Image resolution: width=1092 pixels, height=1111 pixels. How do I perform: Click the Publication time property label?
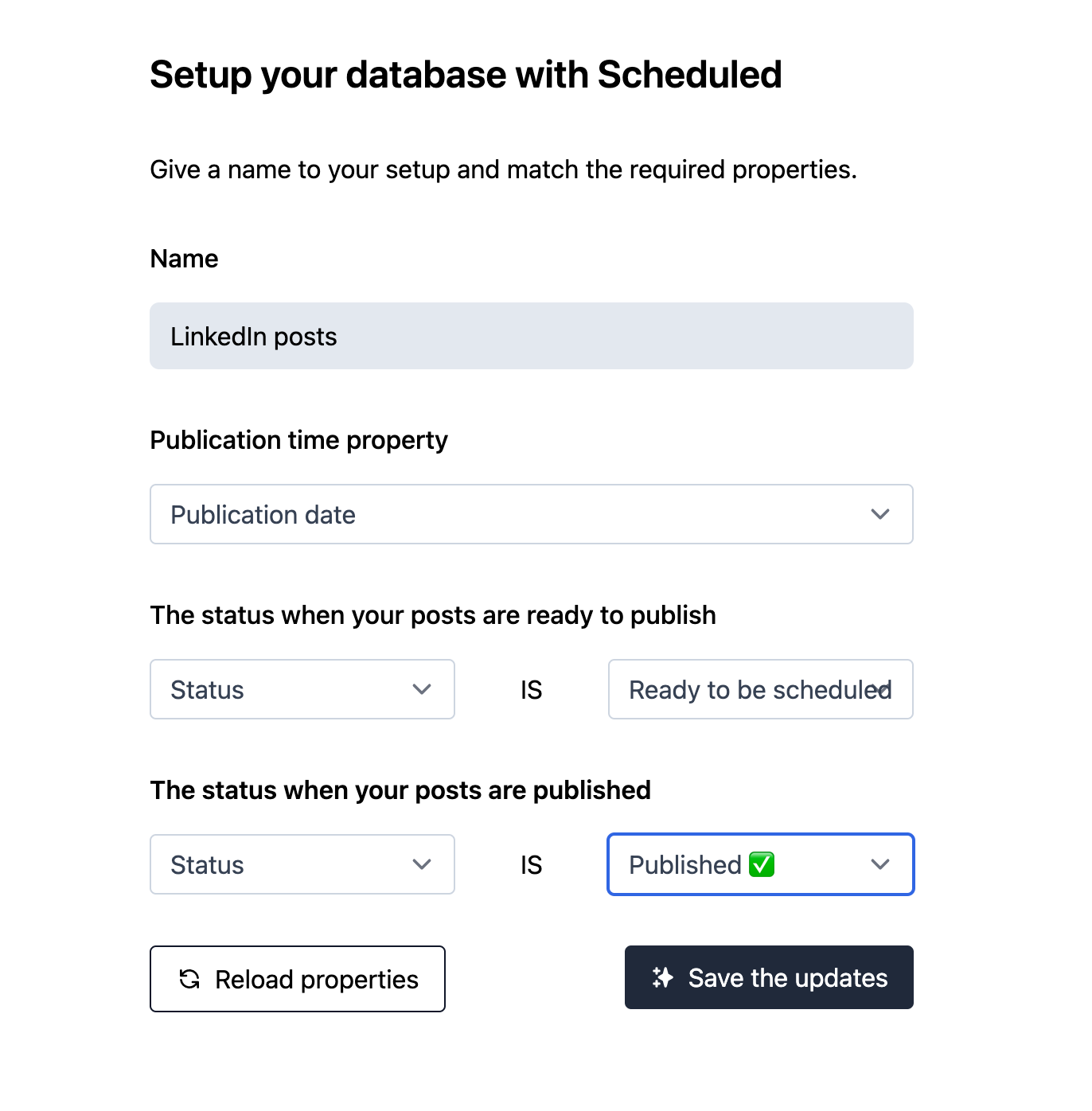(x=298, y=440)
